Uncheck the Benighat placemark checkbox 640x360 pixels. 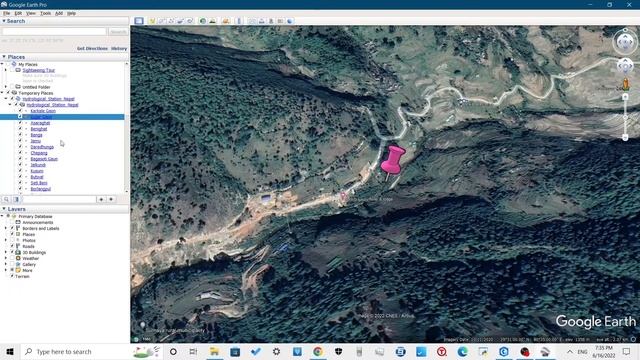point(20,129)
